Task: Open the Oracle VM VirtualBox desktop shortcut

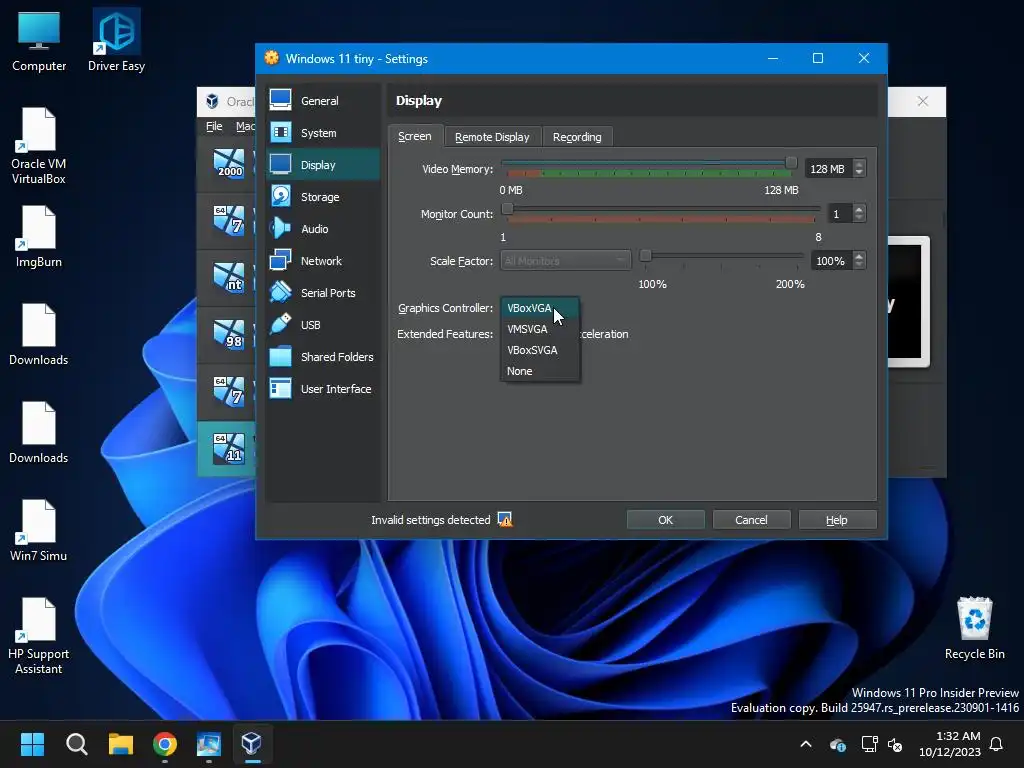Action: [x=39, y=146]
